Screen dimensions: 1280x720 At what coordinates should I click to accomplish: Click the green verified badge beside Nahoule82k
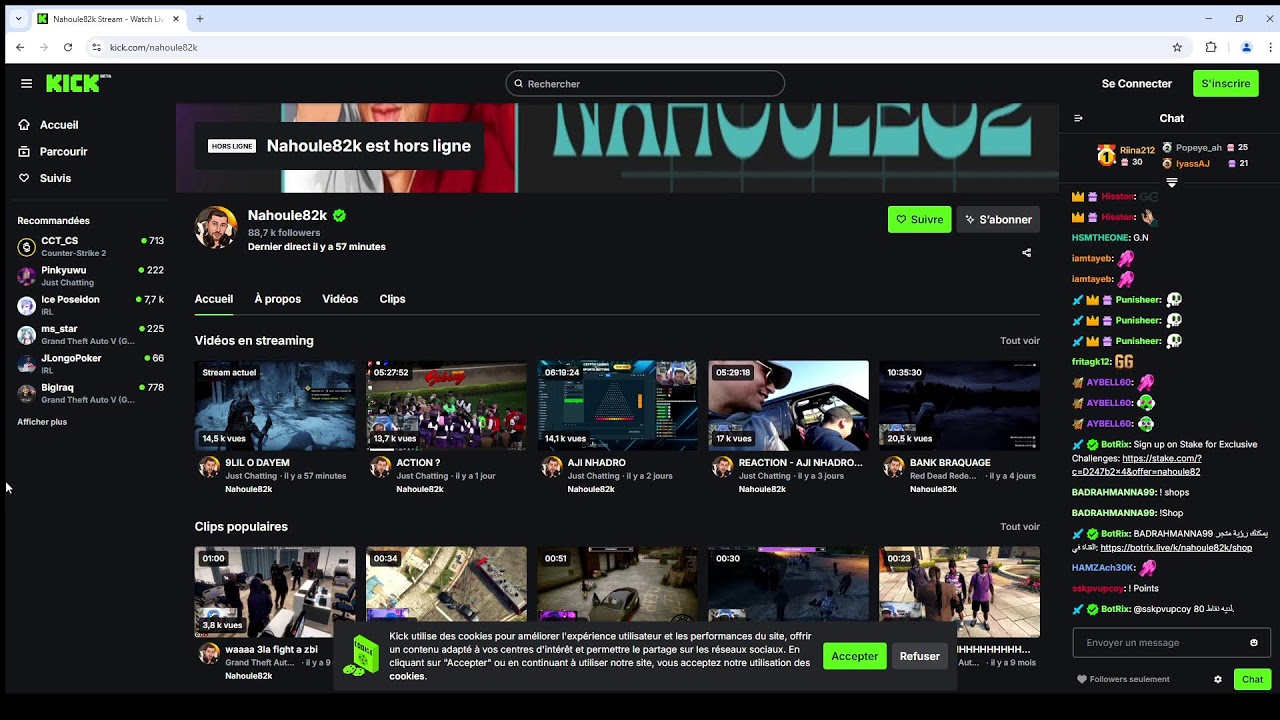pos(340,215)
